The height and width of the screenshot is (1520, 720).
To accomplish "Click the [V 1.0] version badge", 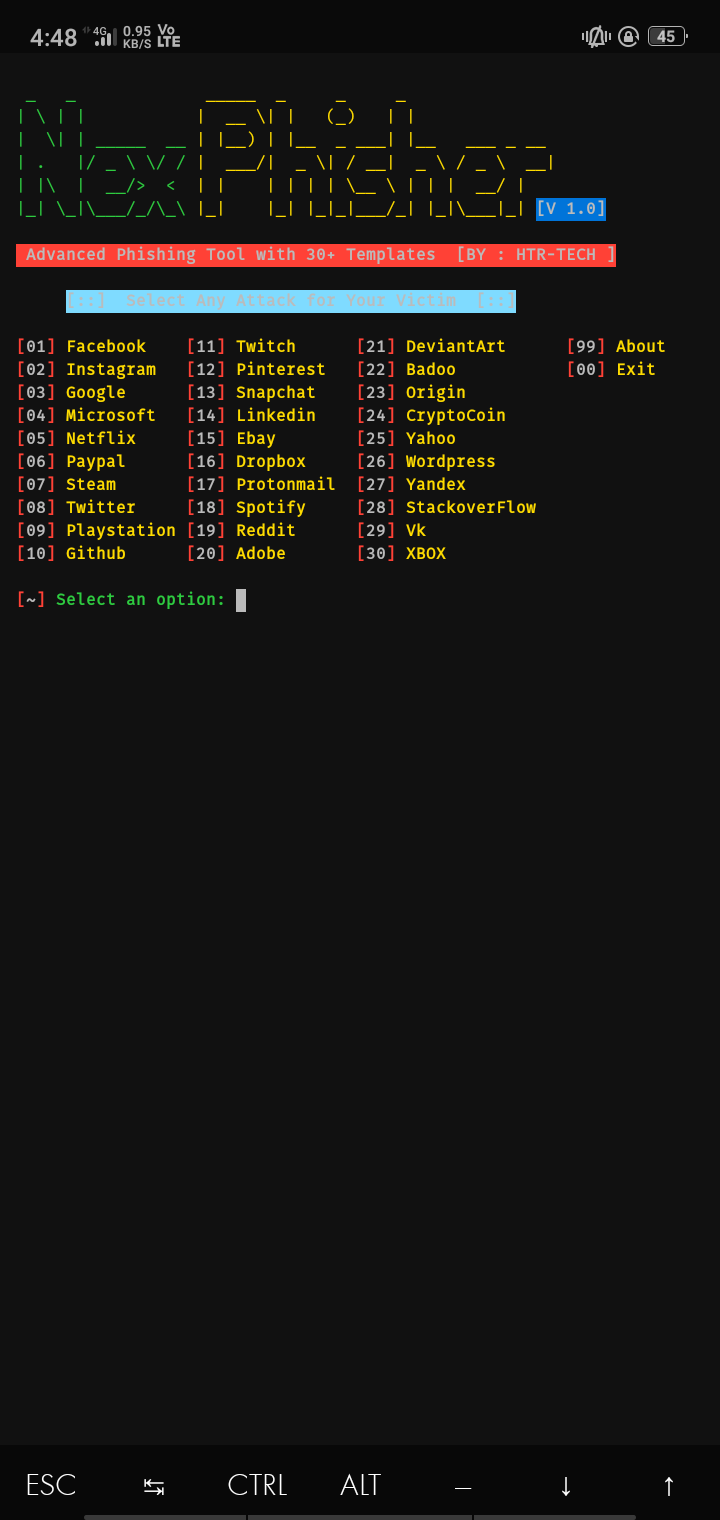I will [x=571, y=208].
